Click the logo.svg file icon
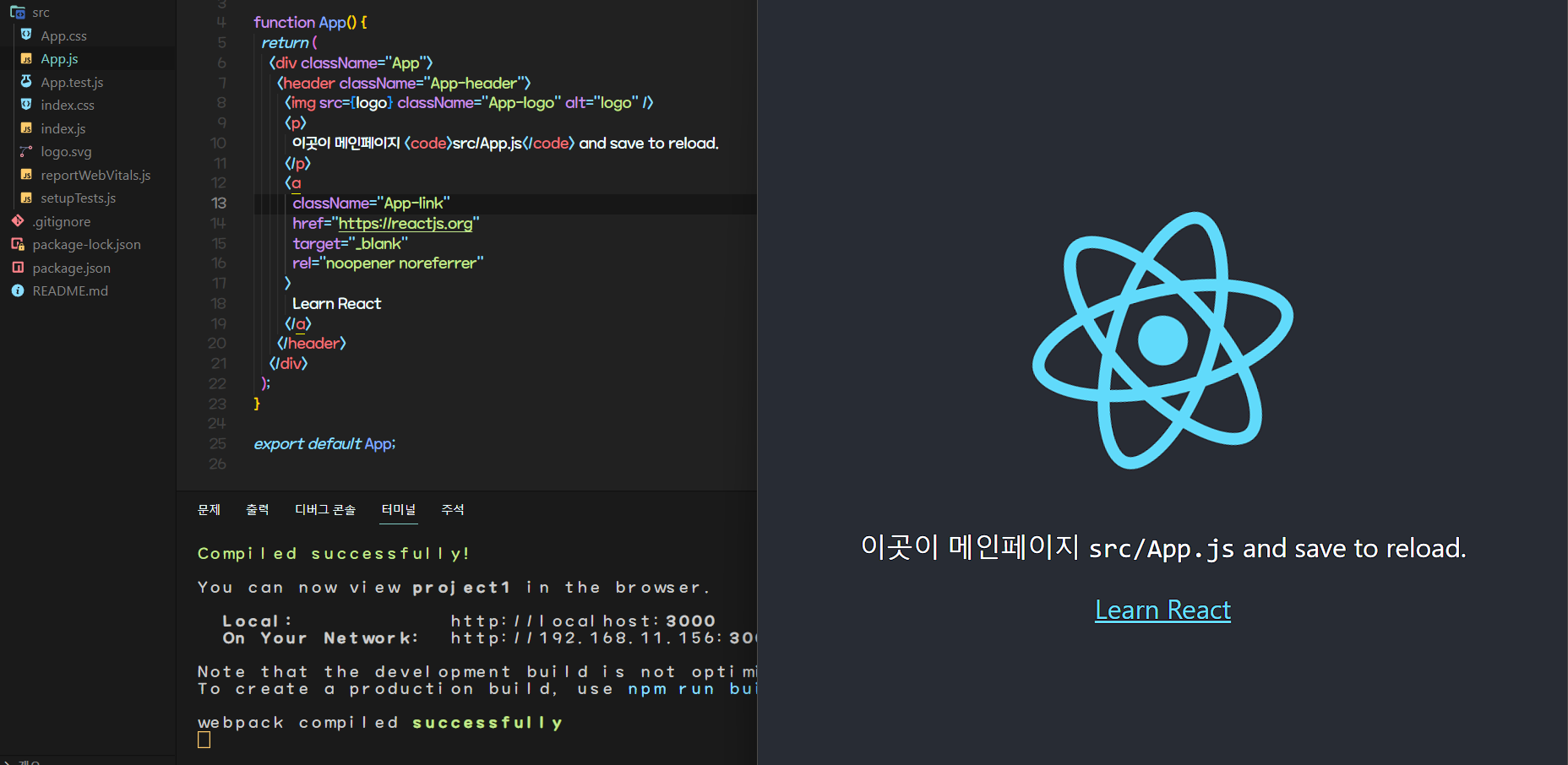Viewport: 1568px width, 765px height. pyautogui.click(x=26, y=151)
